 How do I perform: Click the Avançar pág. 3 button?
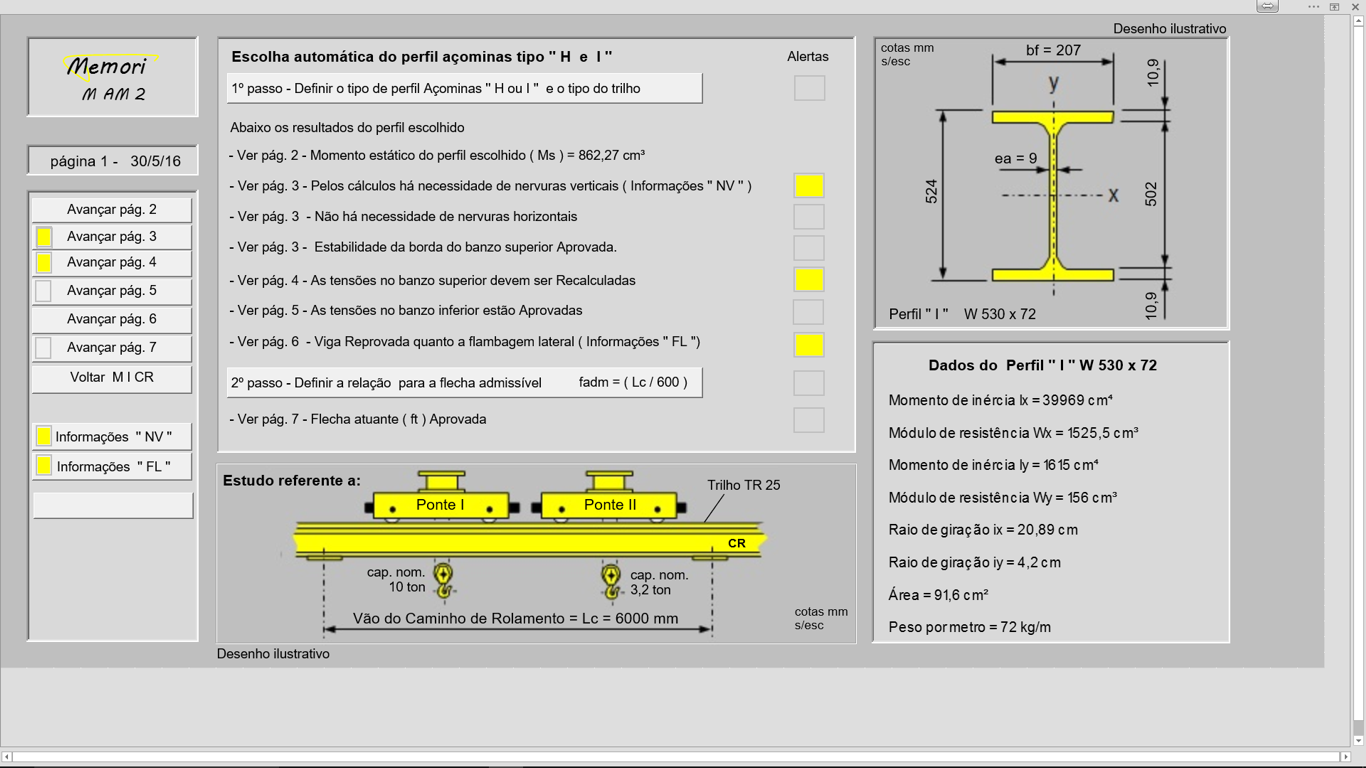[x=112, y=236]
